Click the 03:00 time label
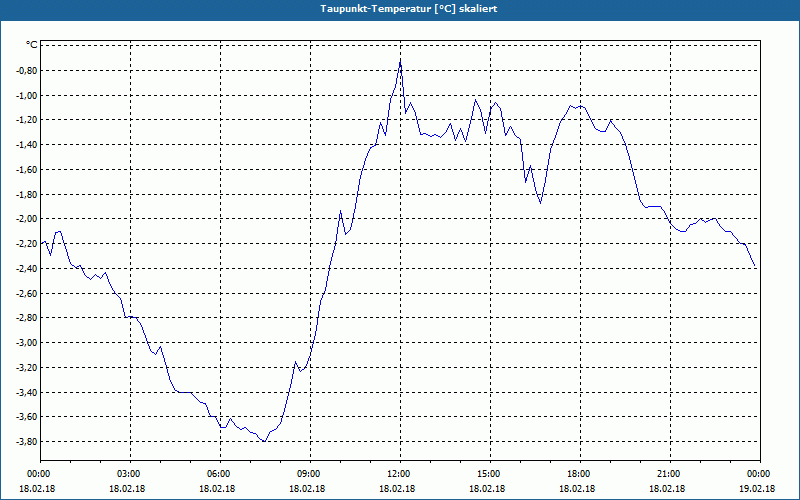 click(x=130, y=474)
